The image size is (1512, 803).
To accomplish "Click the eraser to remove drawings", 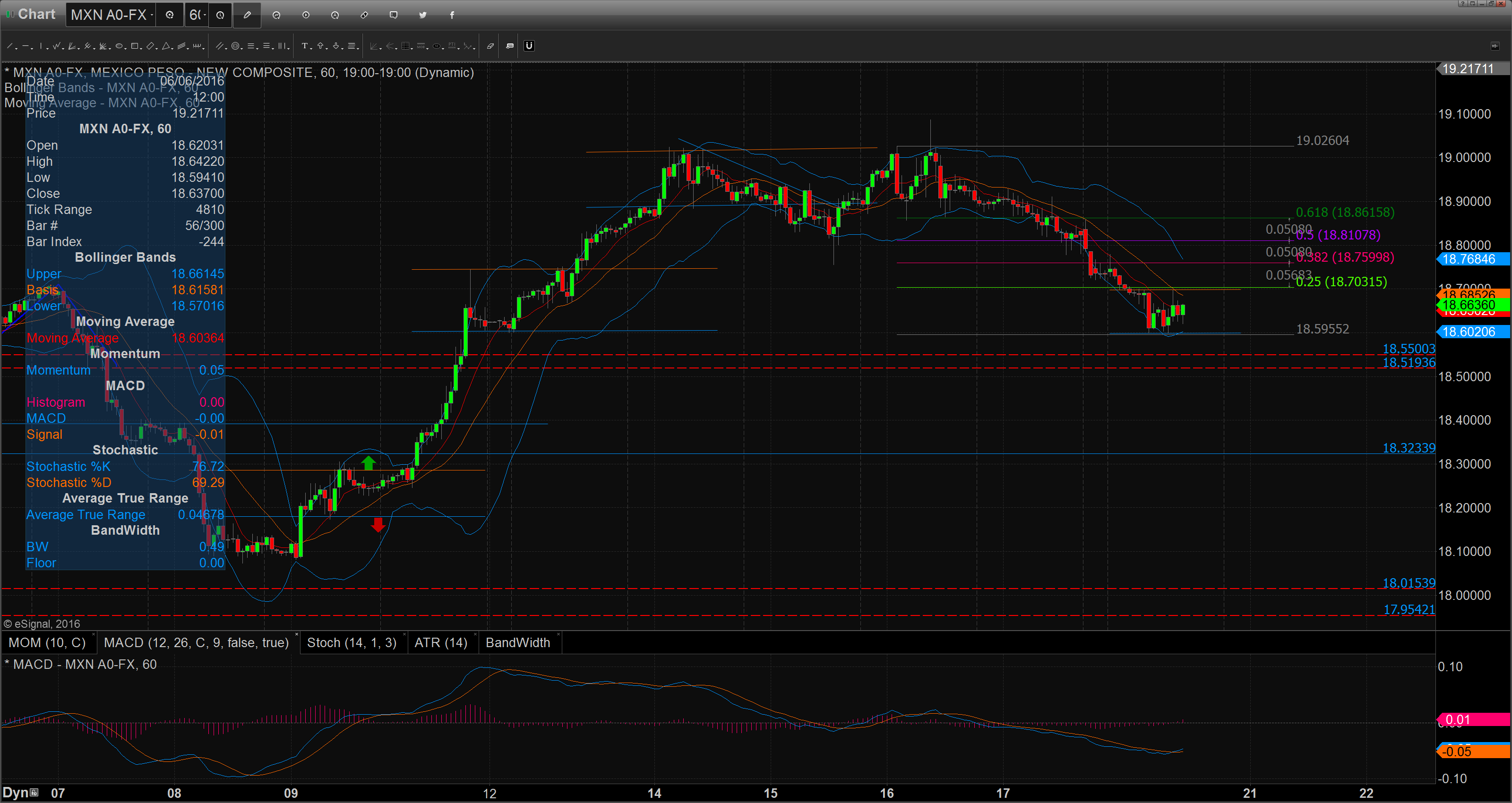I will pos(490,46).
